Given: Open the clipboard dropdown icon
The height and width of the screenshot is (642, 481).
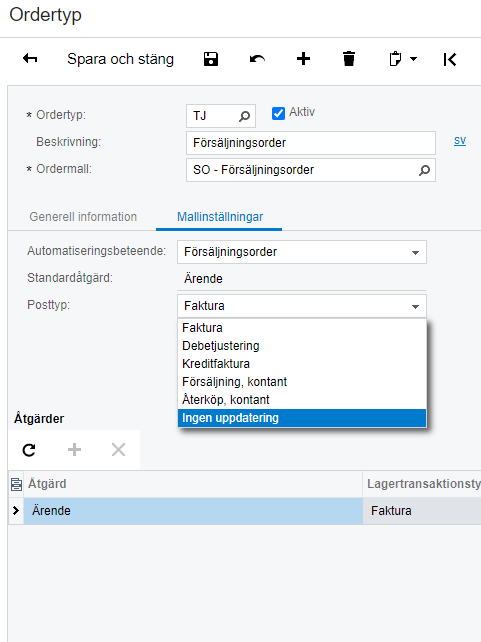Looking at the screenshot, I should coord(403,59).
